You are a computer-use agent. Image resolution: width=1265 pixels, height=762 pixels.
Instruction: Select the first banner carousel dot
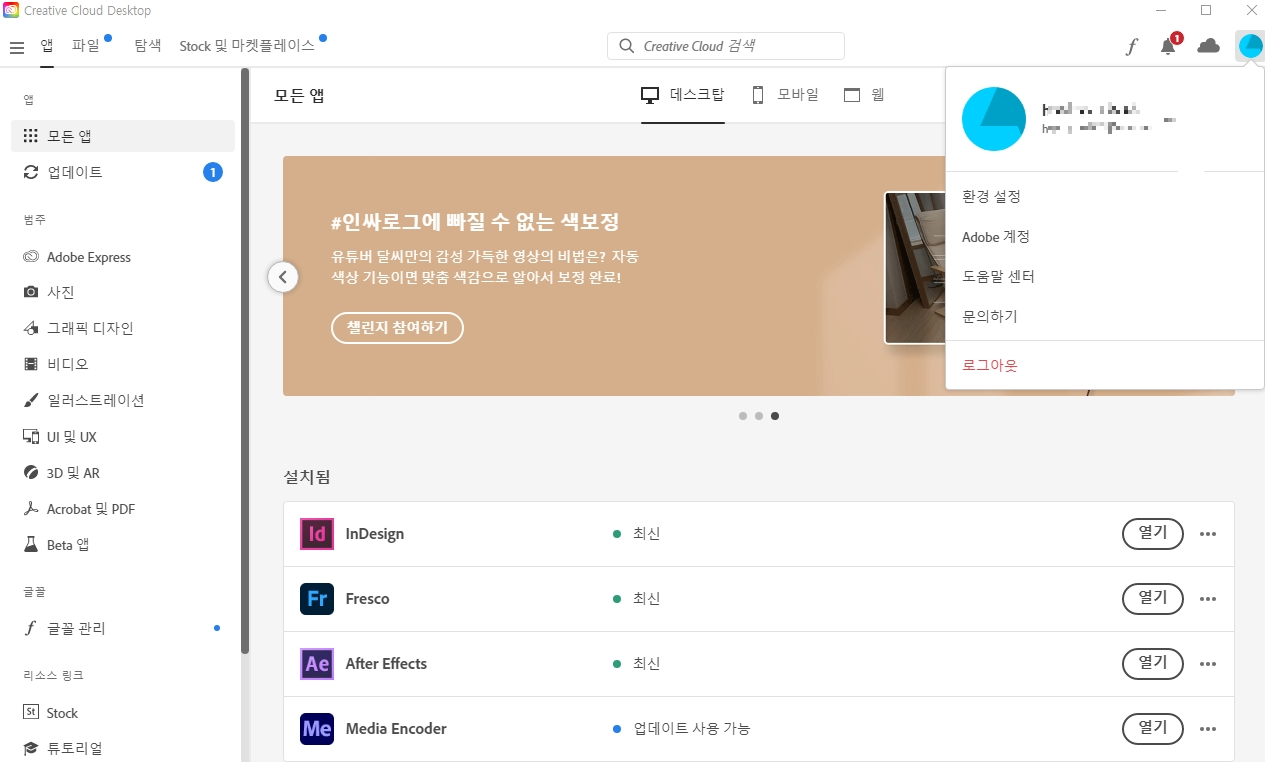743,416
